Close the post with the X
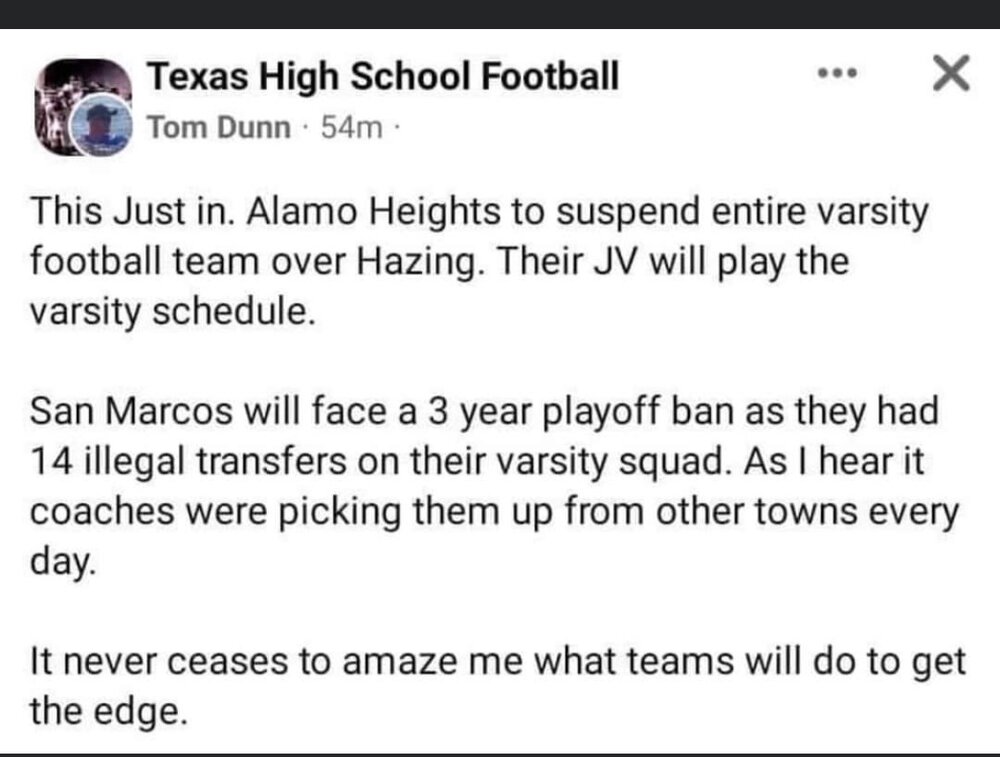 [950, 74]
